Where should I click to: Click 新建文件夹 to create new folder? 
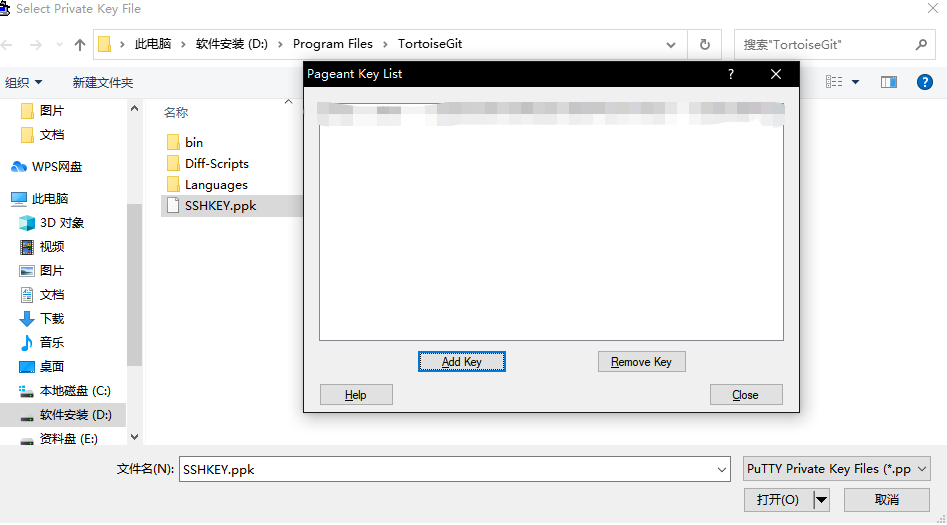(x=103, y=82)
